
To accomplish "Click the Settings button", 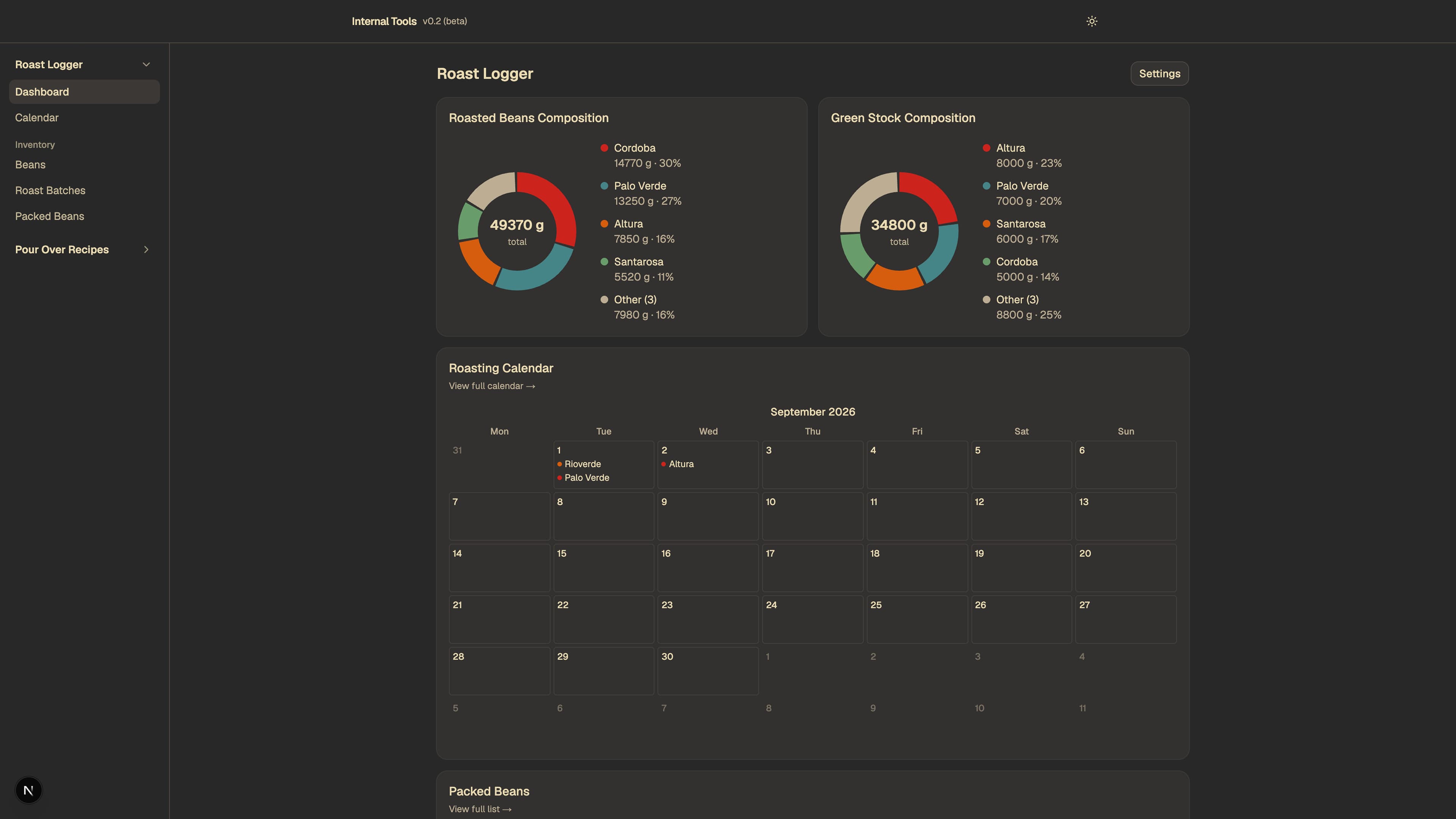I will pos(1159,74).
